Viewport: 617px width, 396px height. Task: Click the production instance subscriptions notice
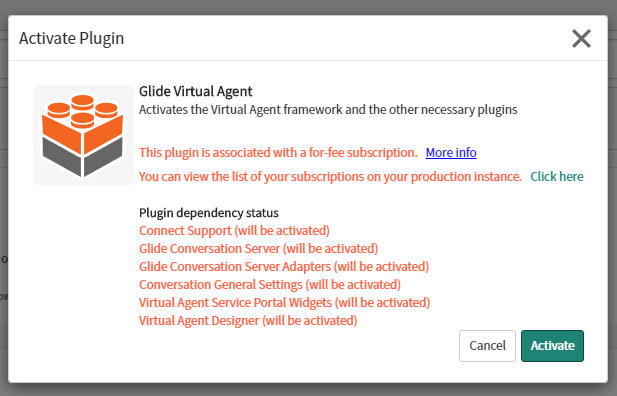coord(331,177)
